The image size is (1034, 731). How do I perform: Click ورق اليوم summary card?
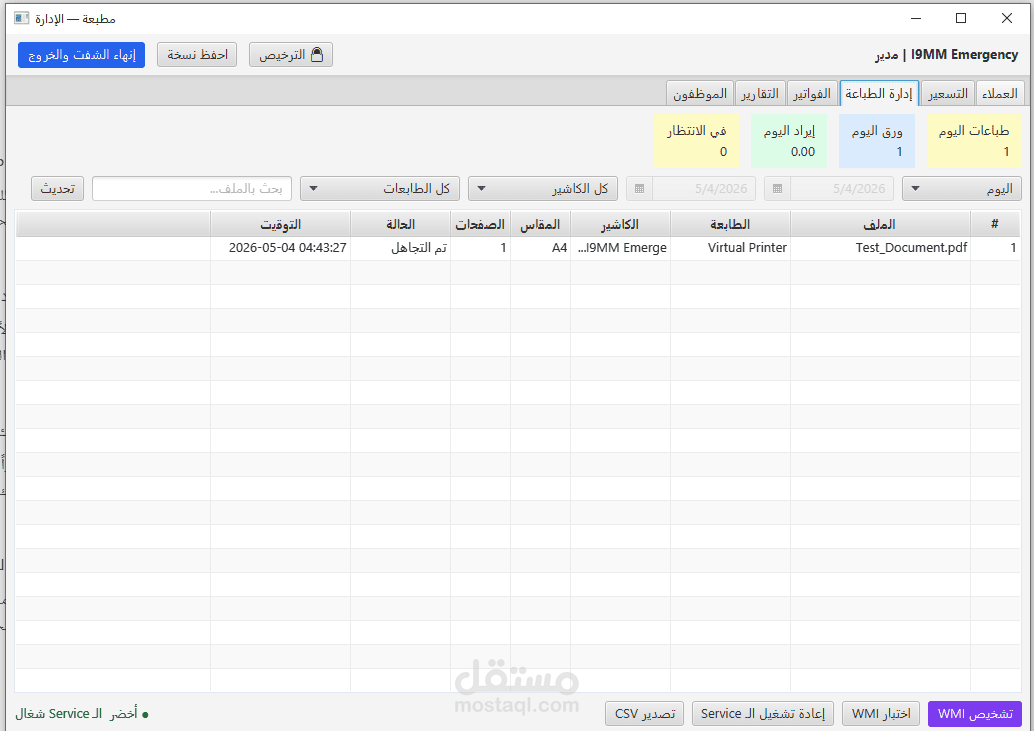pyautogui.click(x=877, y=141)
